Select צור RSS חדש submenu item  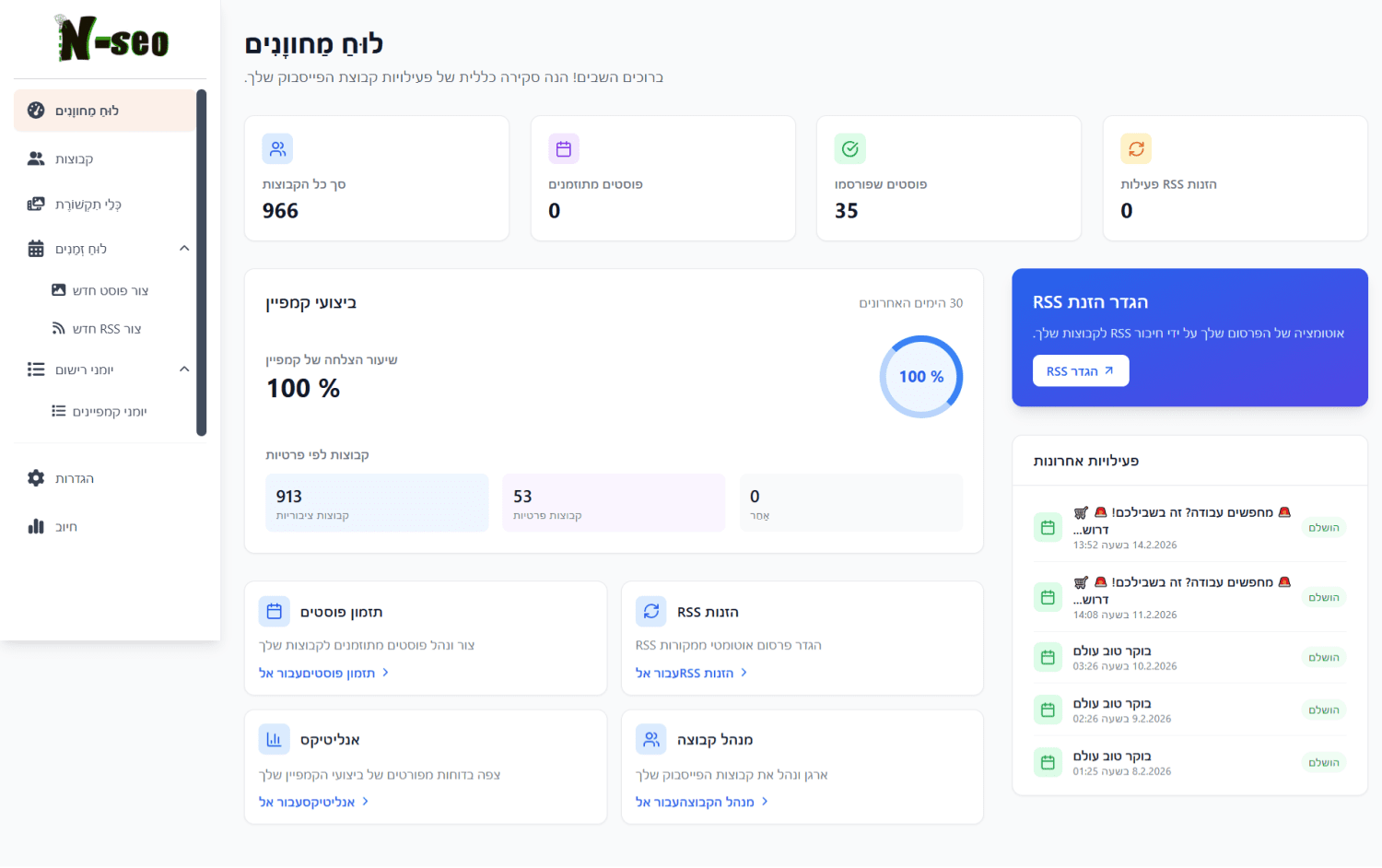(106, 329)
